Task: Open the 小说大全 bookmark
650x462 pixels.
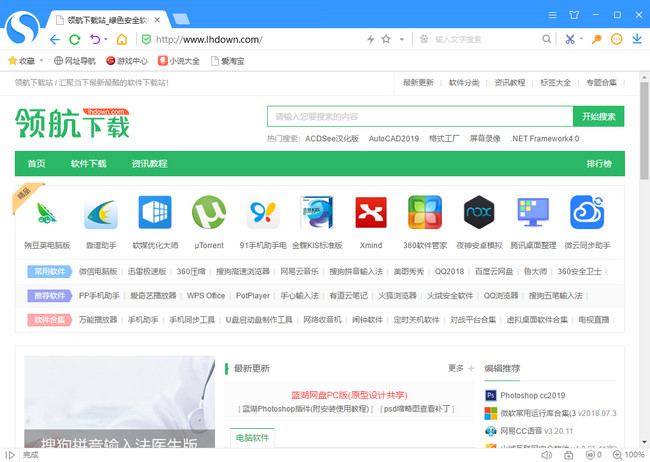Action: click(179, 61)
